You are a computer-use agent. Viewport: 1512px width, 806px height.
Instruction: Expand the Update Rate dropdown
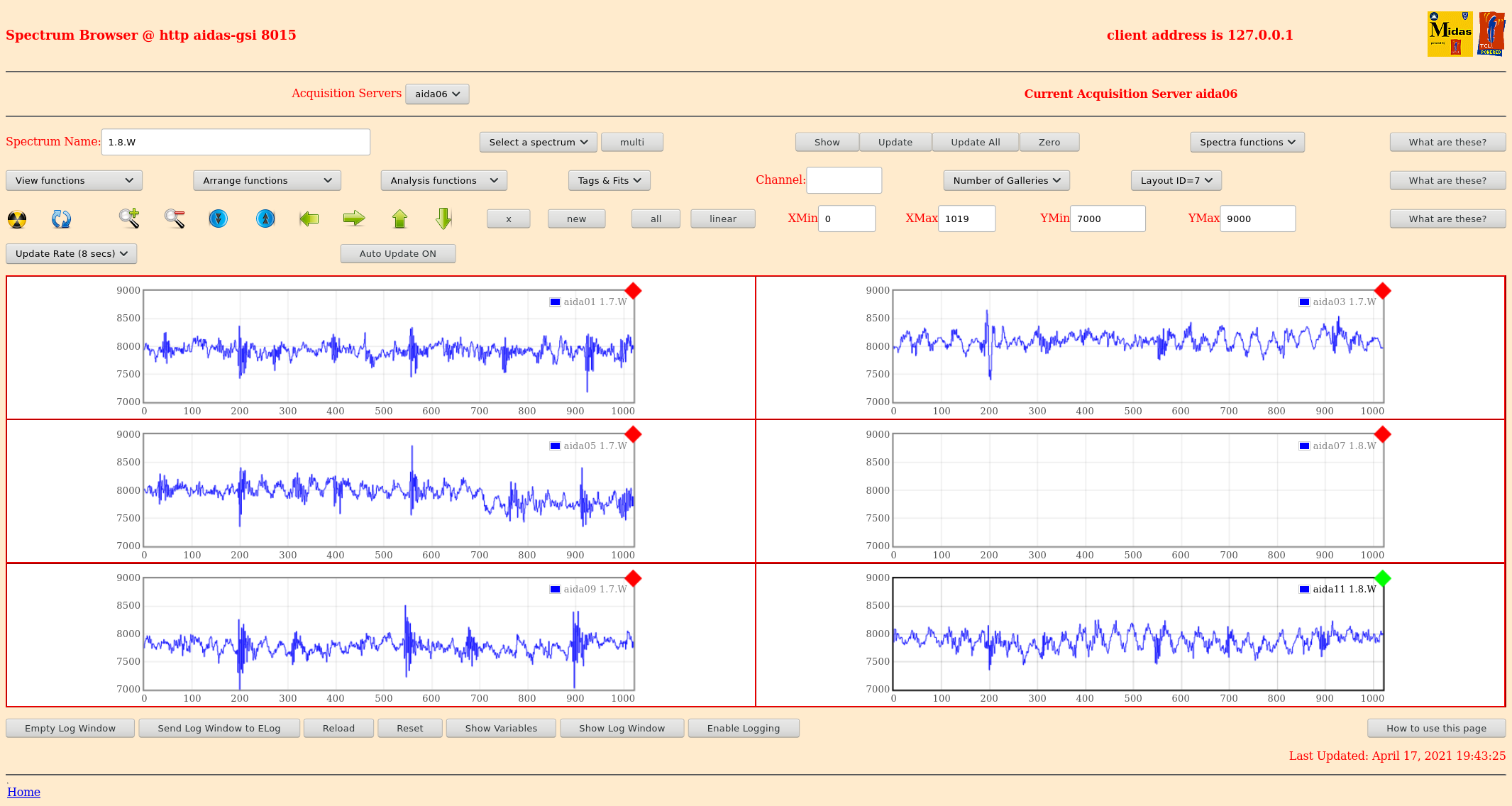point(71,253)
